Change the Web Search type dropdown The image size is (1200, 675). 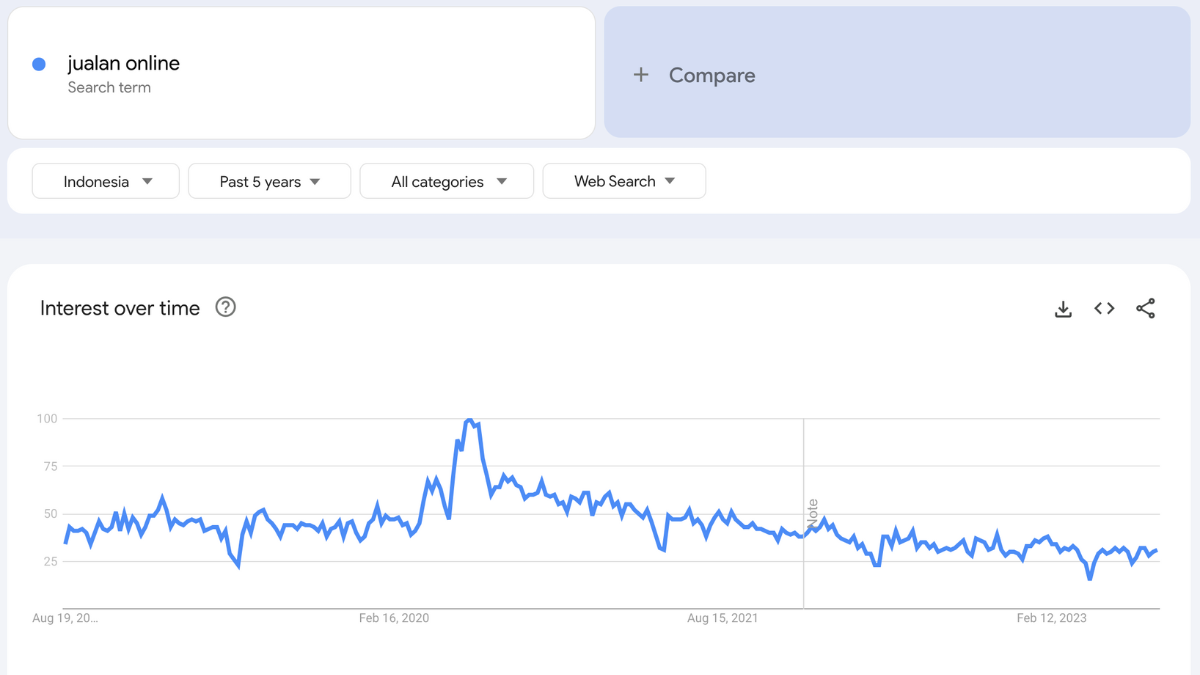pos(624,181)
